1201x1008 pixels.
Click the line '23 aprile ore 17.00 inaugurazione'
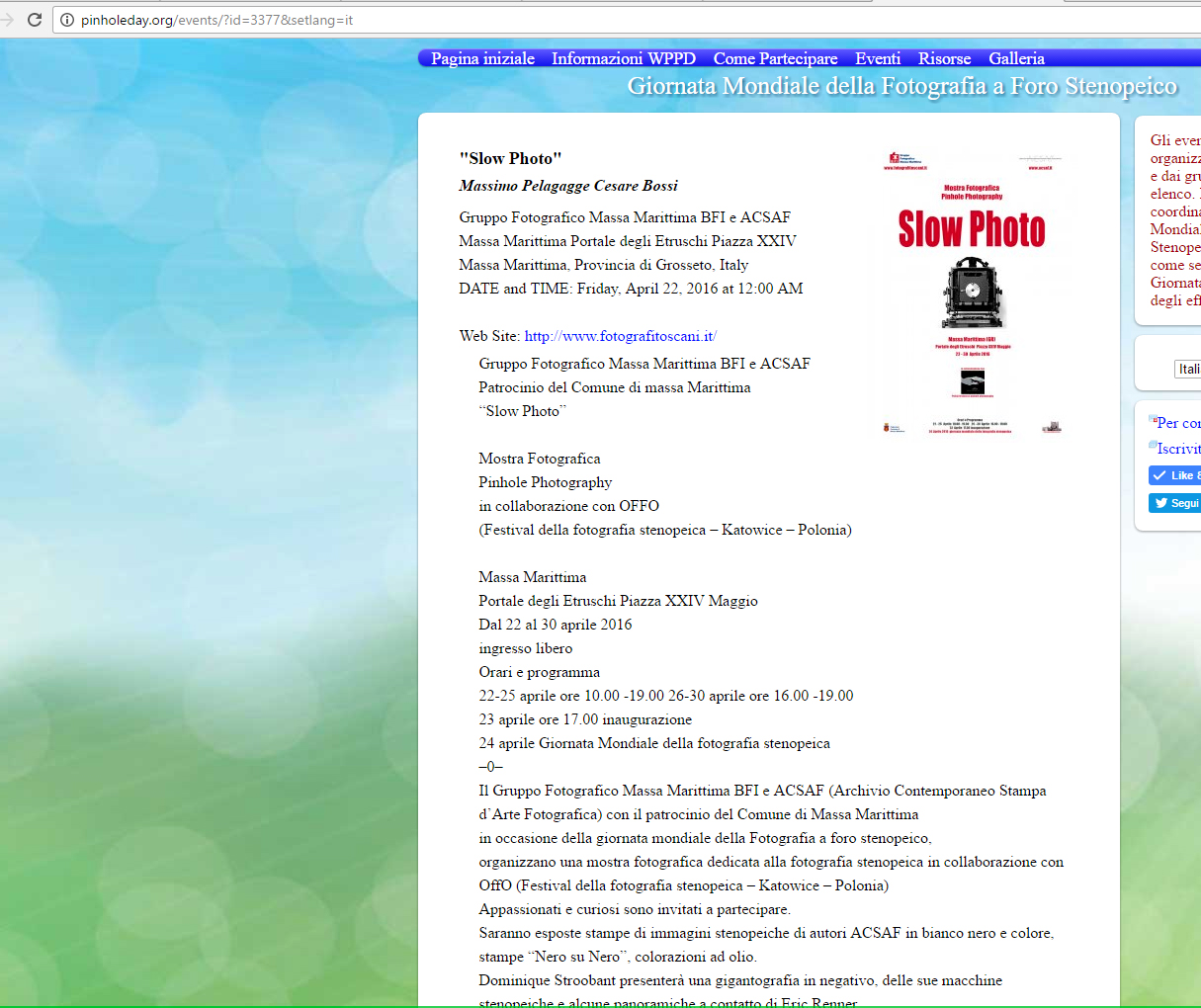point(585,719)
